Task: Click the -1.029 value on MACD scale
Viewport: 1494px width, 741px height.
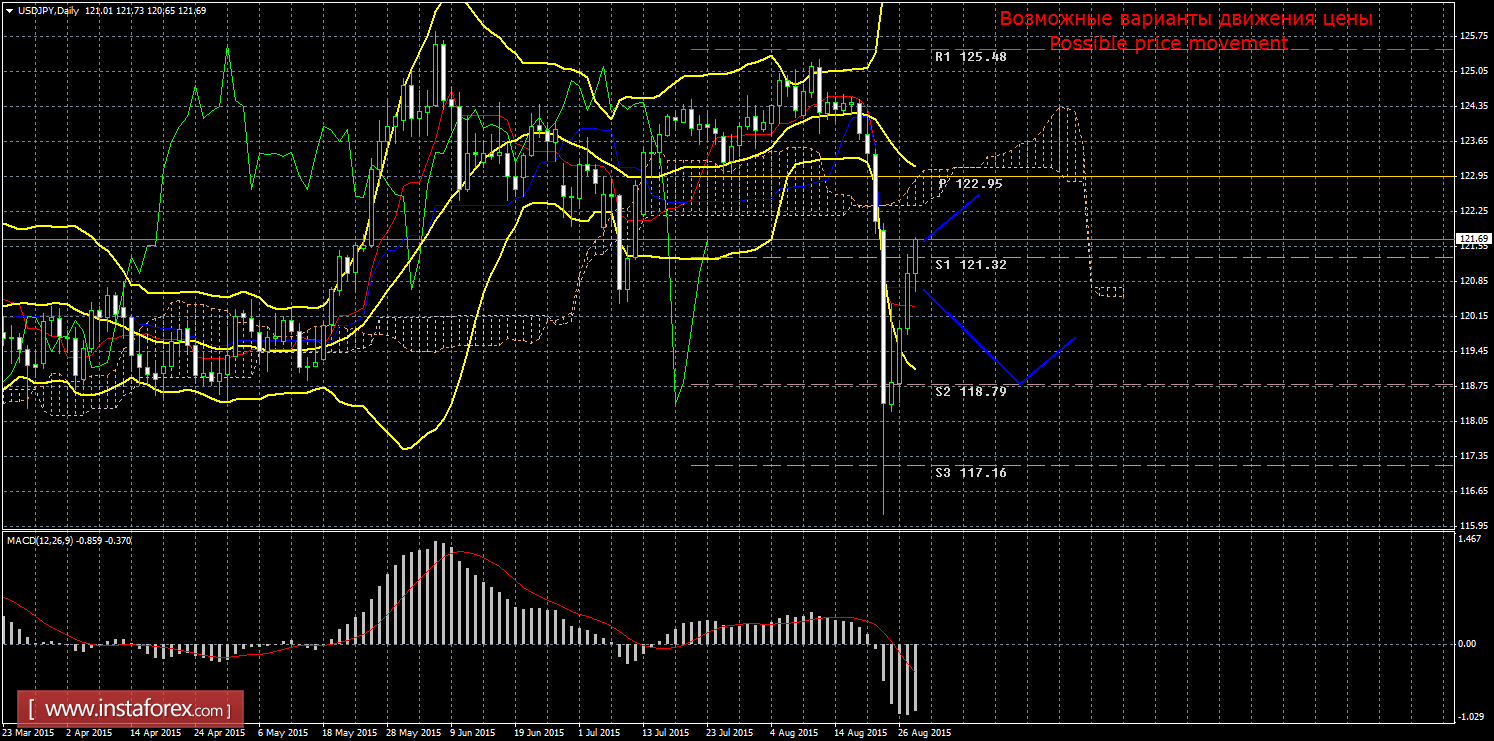Action: point(1470,716)
